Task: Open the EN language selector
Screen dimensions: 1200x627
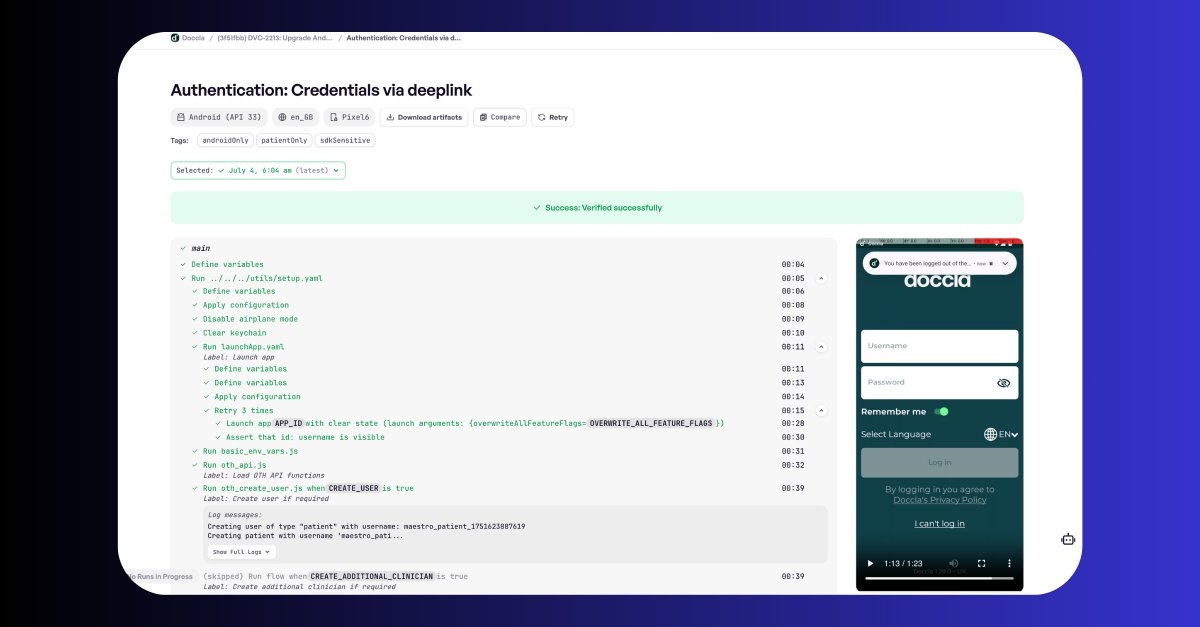Action: tap(1001, 434)
